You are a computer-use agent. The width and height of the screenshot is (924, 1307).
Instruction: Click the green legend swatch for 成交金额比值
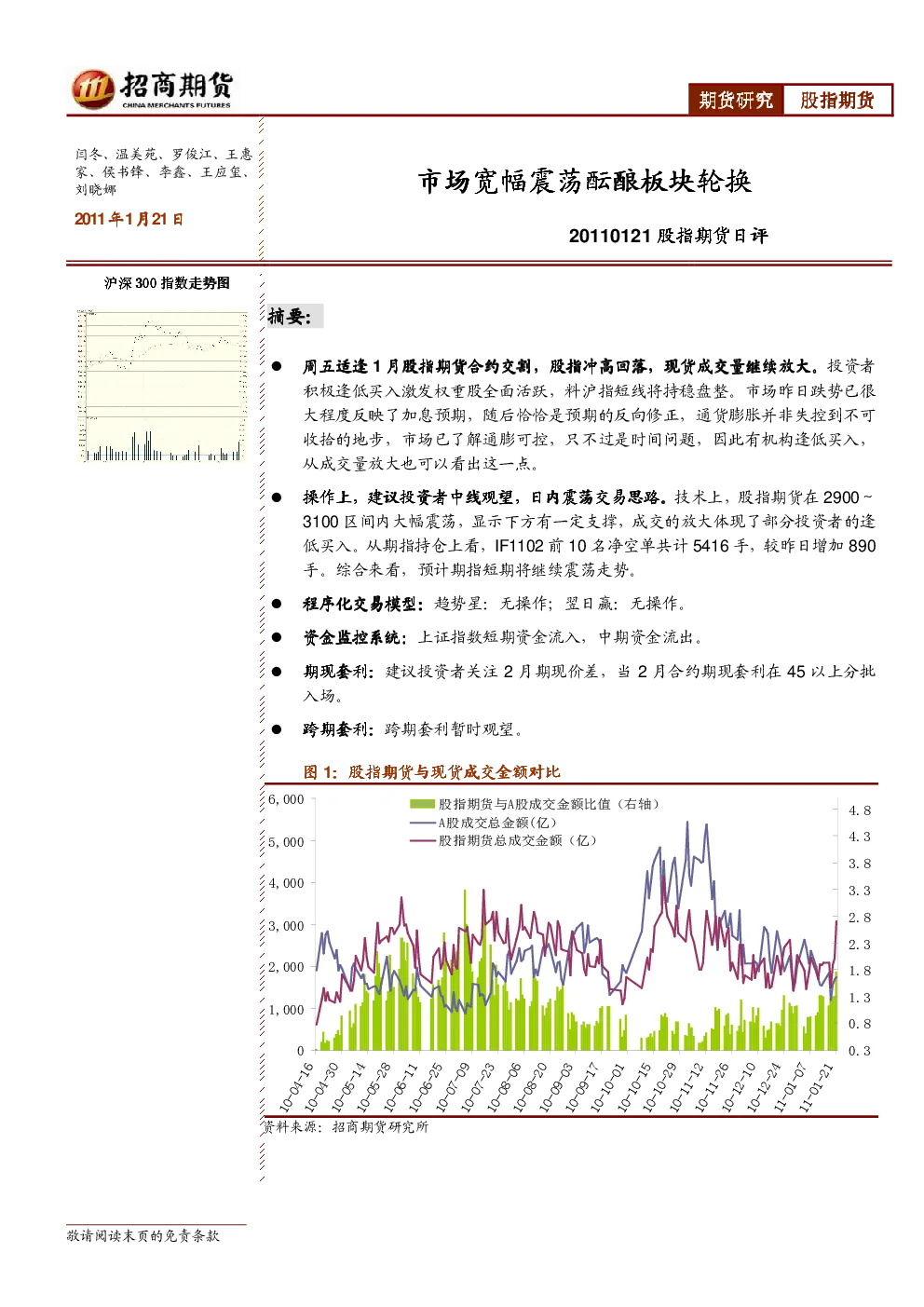coord(422,804)
